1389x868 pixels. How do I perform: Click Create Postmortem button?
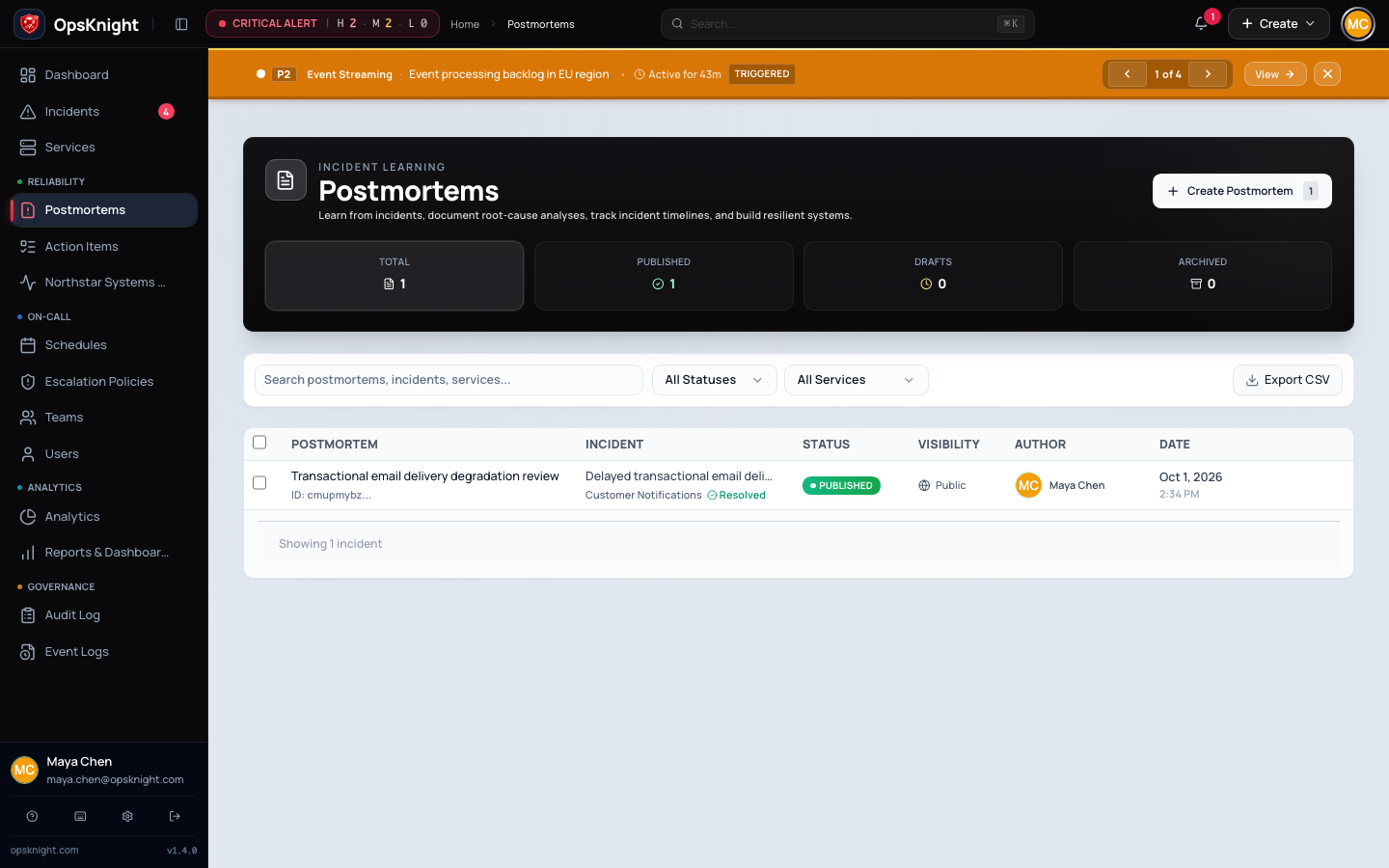point(1241,191)
